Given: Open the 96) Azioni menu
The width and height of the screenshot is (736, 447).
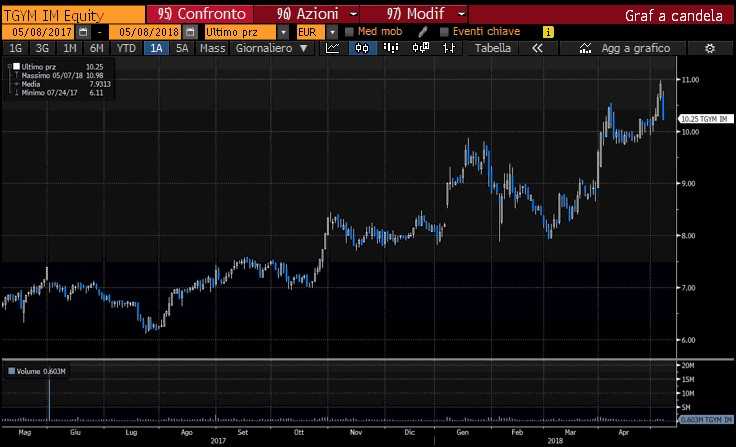Looking at the screenshot, I should click(x=307, y=14).
